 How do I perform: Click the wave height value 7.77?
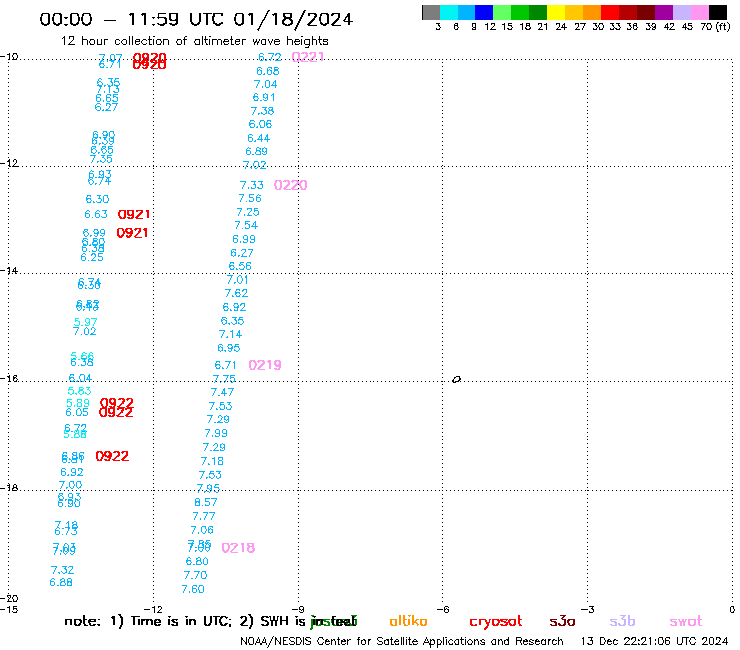tap(204, 516)
